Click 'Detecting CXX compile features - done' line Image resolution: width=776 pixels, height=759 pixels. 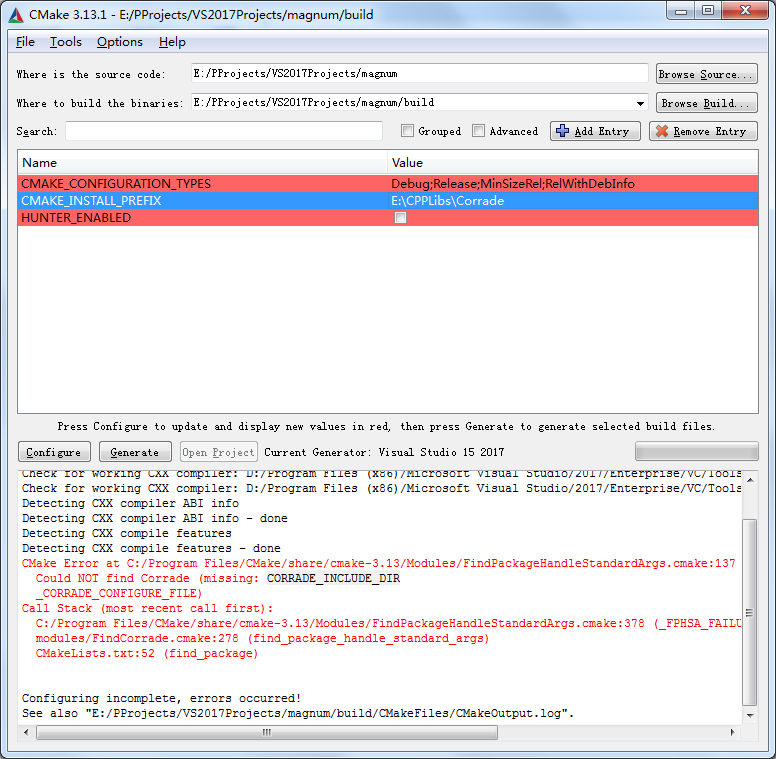[151, 548]
